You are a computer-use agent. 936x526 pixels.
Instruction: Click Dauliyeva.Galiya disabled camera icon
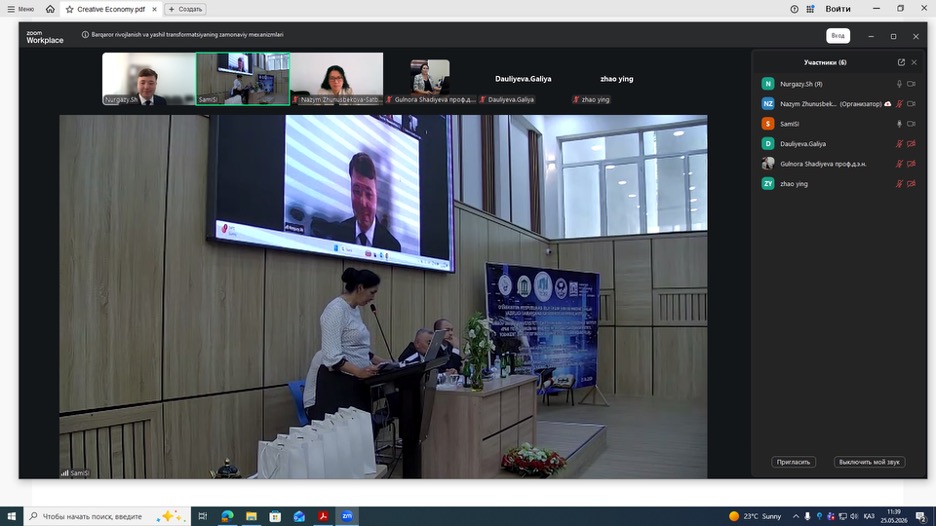pos(912,144)
